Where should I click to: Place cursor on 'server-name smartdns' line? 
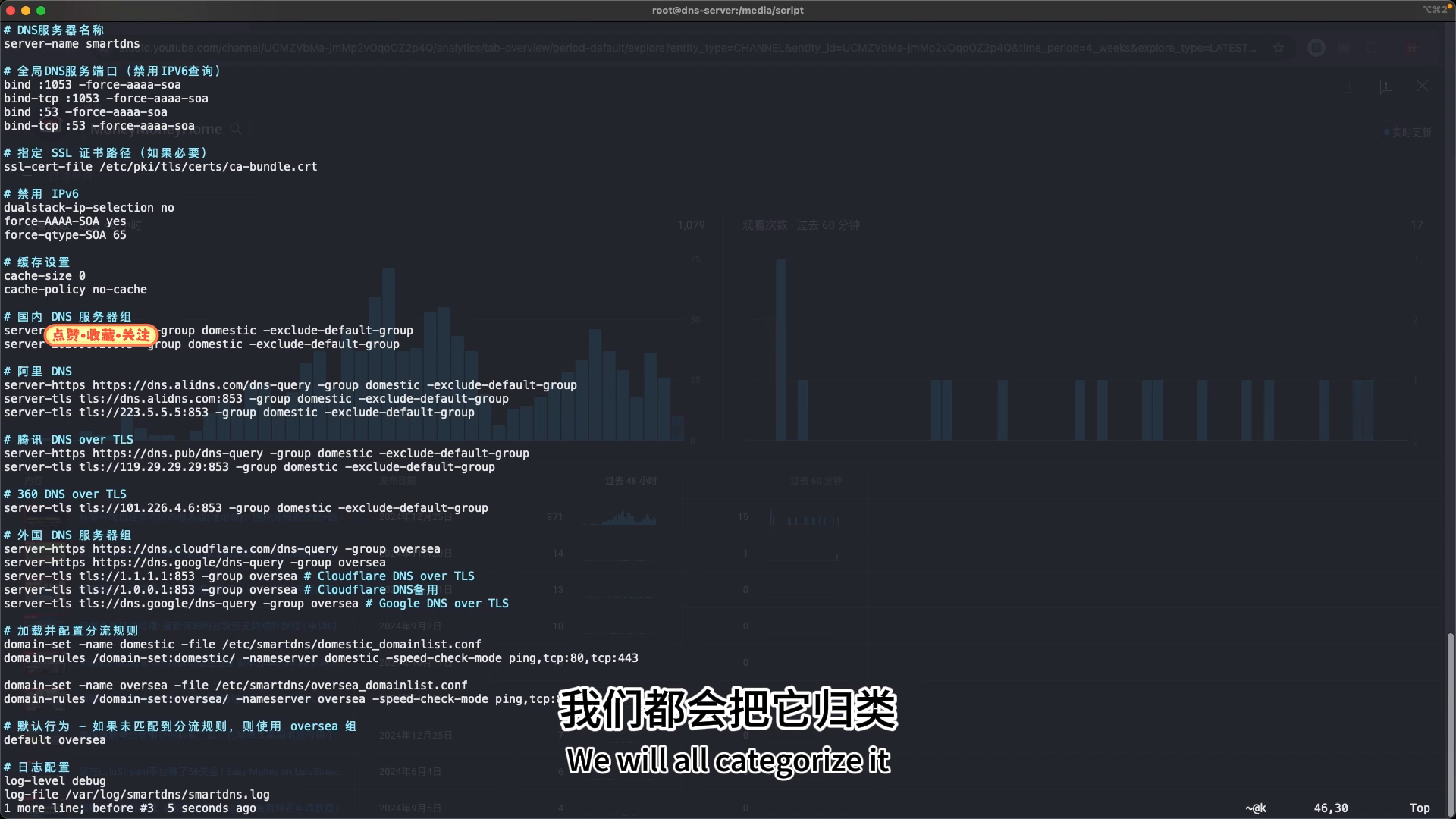click(x=72, y=44)
